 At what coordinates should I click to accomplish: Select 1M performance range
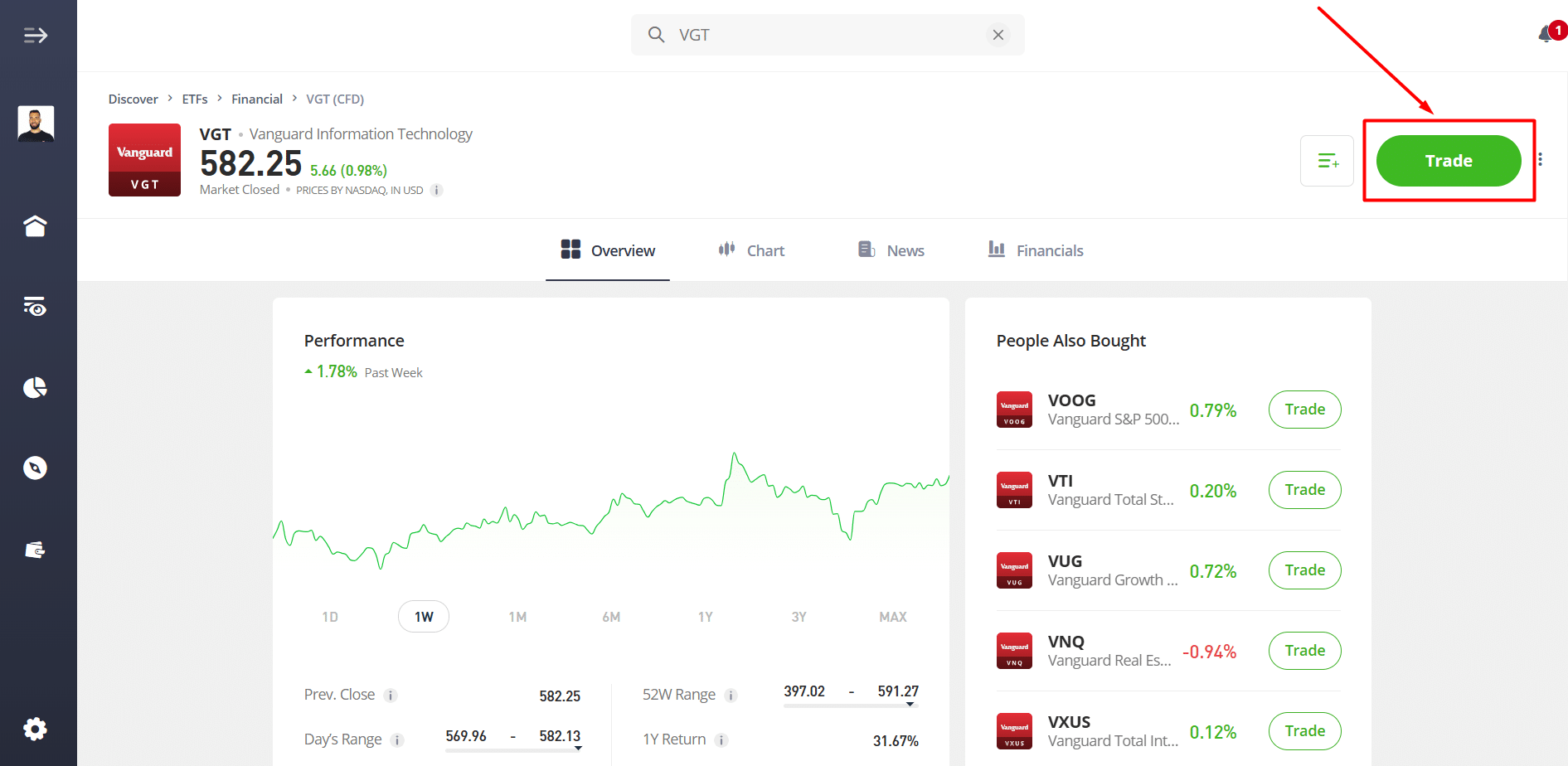tap(517, 617)
